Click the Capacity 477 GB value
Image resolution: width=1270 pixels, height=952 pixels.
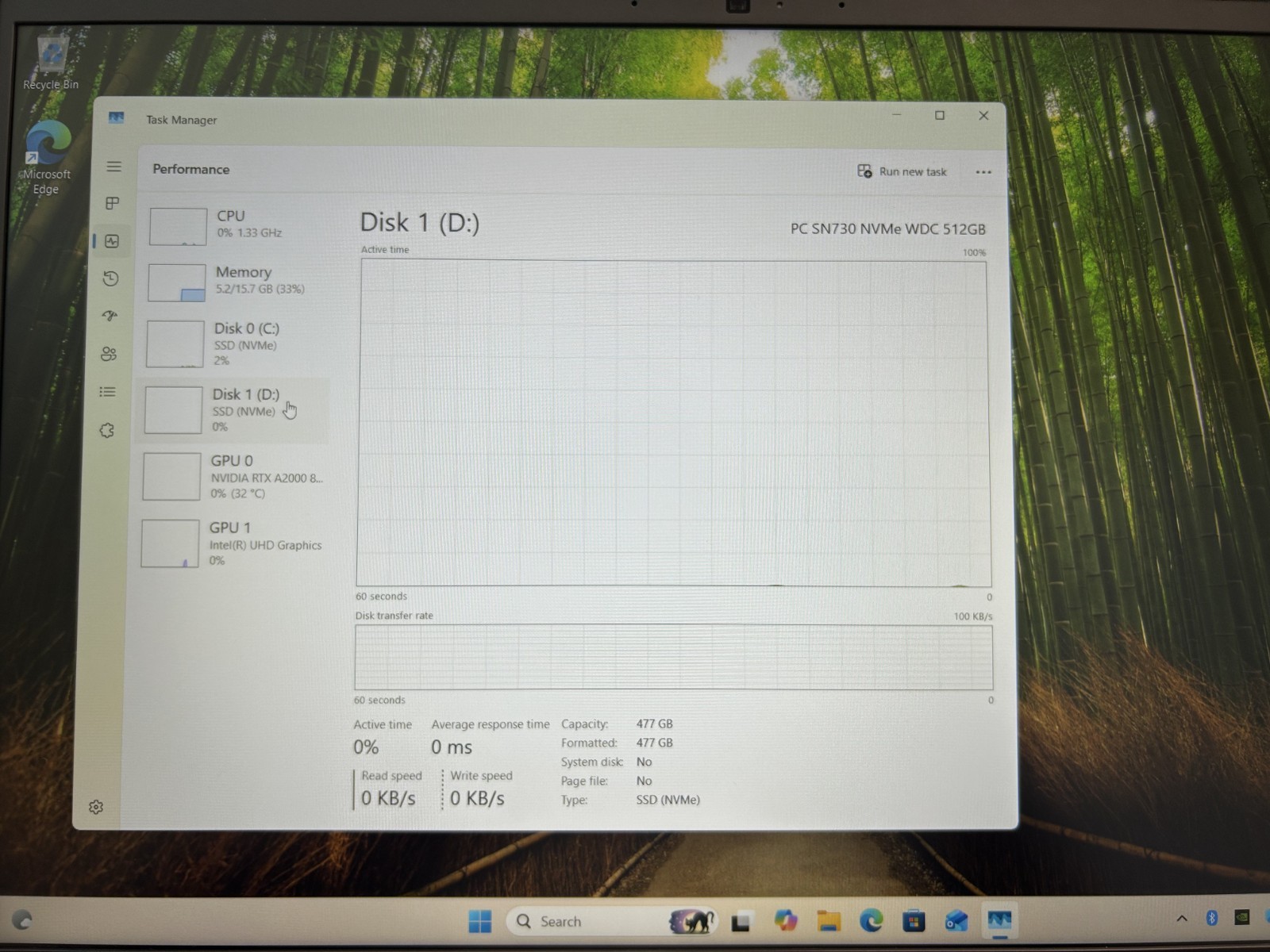tap(654, 724)
